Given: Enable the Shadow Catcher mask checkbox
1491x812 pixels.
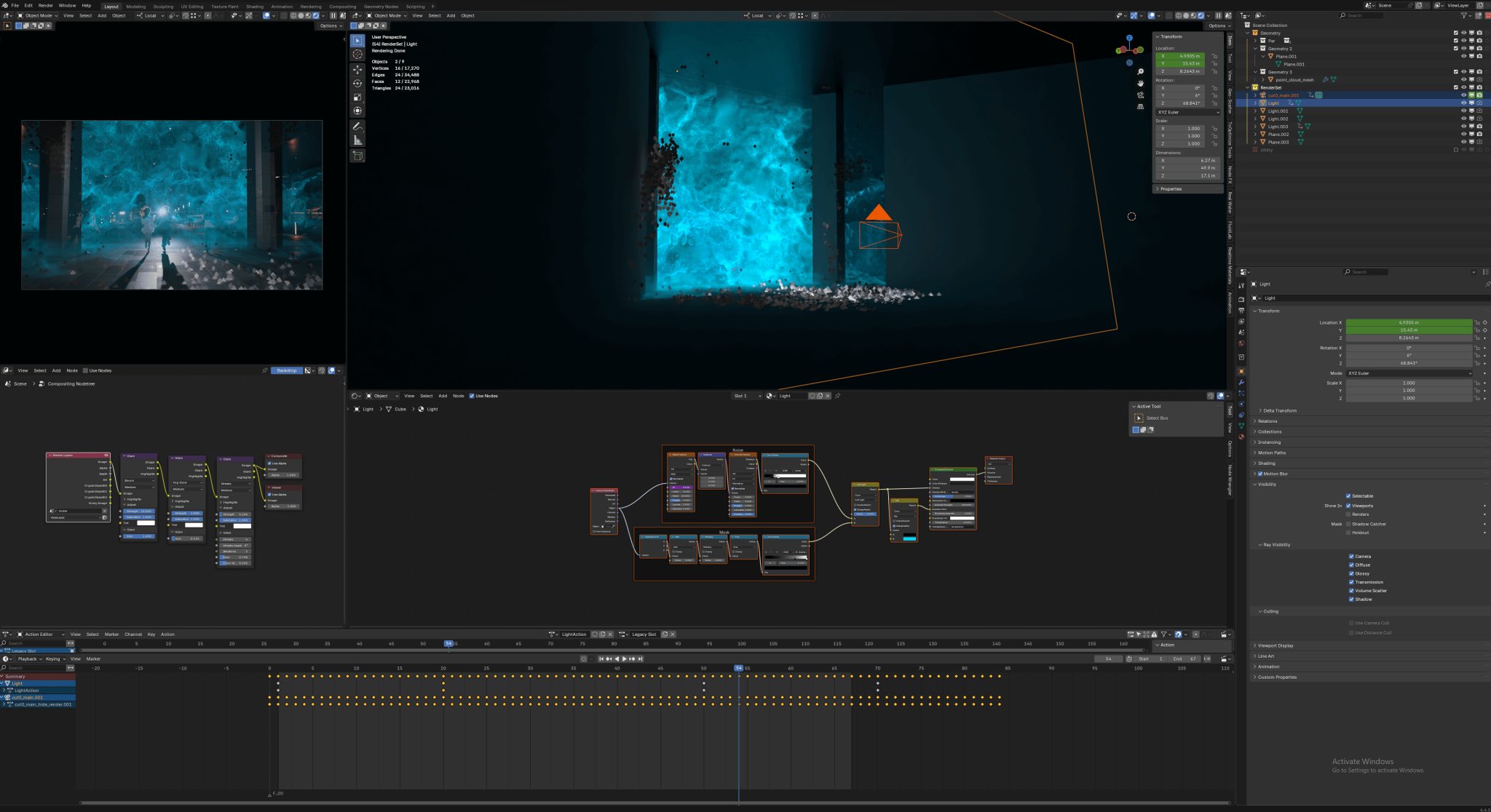Looking at the screenshot, I should point(1348,524).
